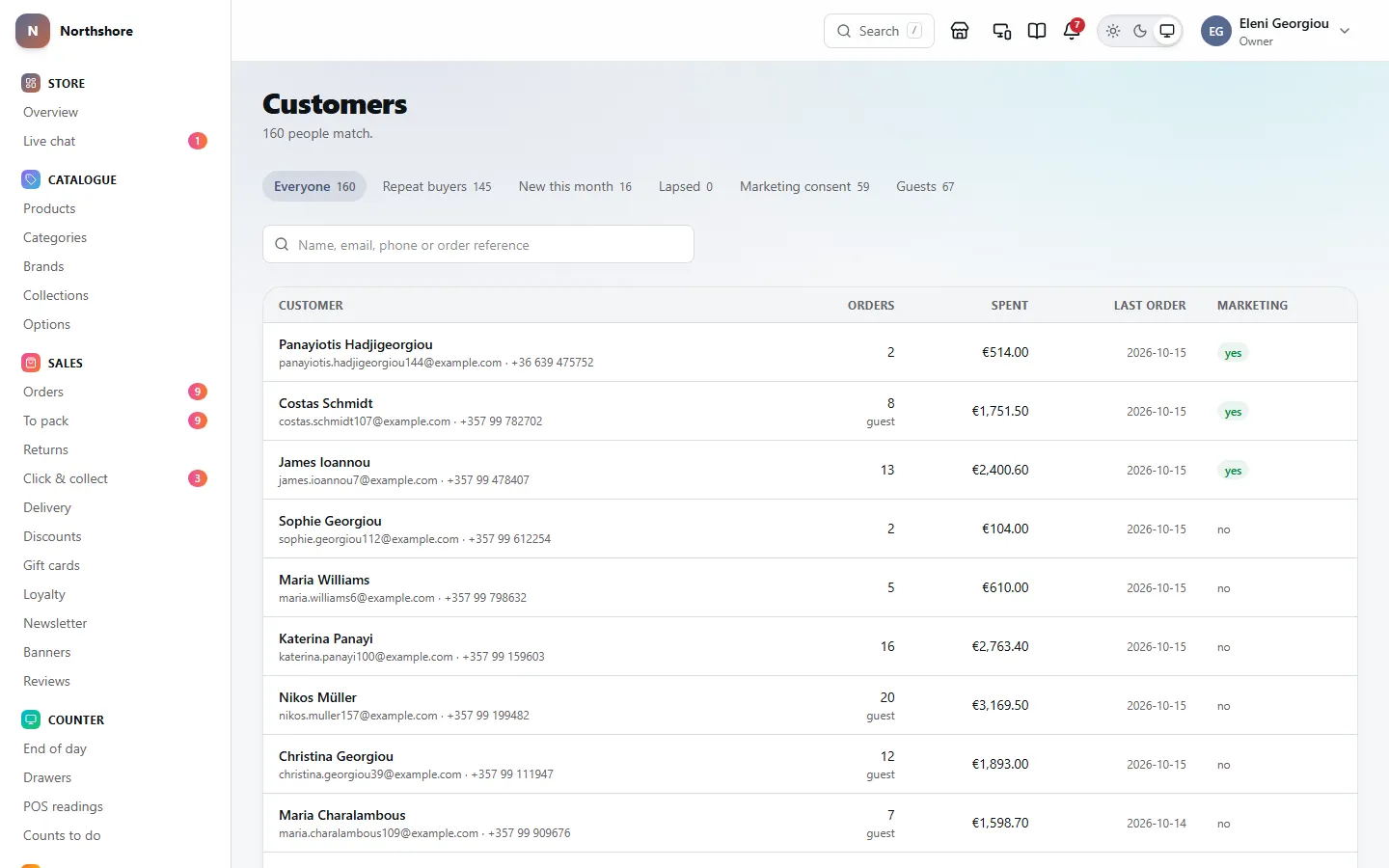This screenshot has height=868, width=1389.
Task: Click the LAST ORDER column header
Action: click(x=1150, y=305)
